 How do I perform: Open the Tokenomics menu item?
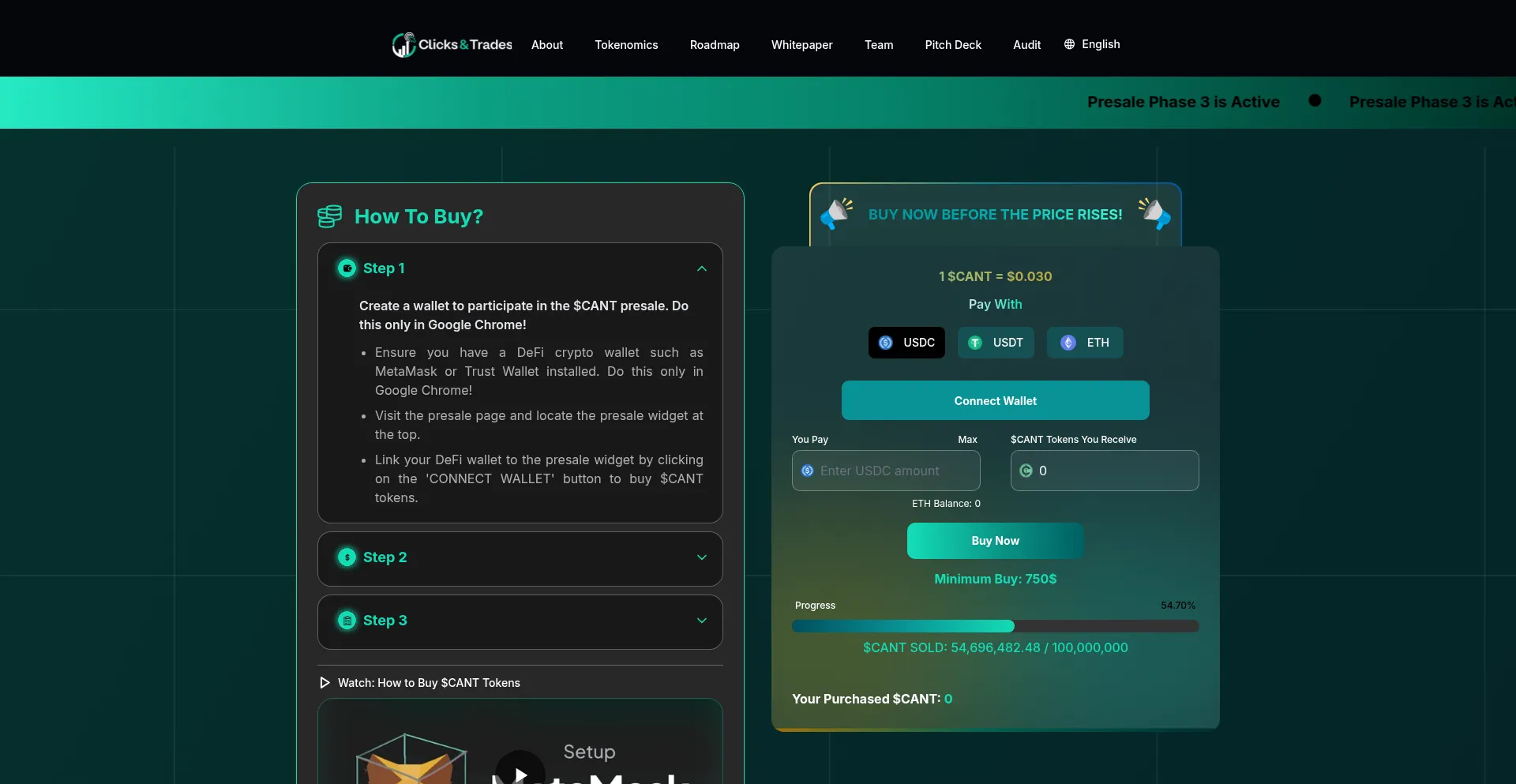click(x=626, y=45)
